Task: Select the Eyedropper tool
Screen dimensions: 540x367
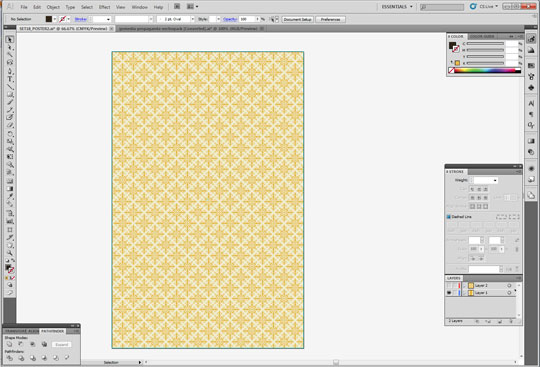Action: click(x=10, y=197)
